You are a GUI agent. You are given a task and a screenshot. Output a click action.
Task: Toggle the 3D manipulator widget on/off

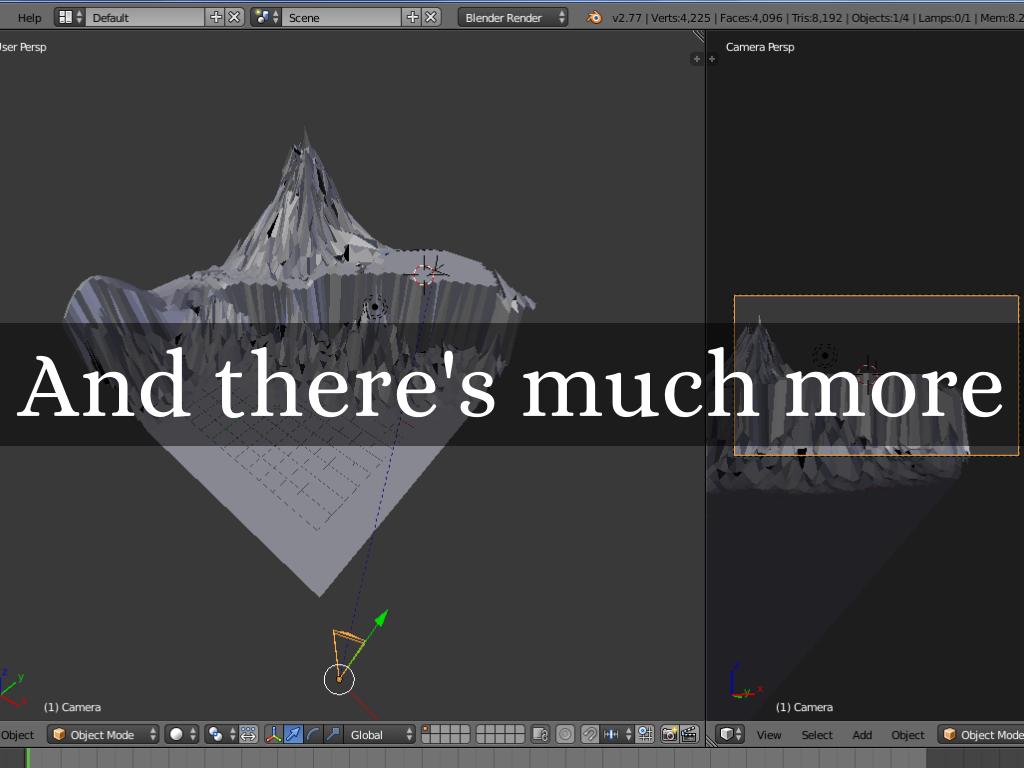pyautogui.click(x=273, y=735)
